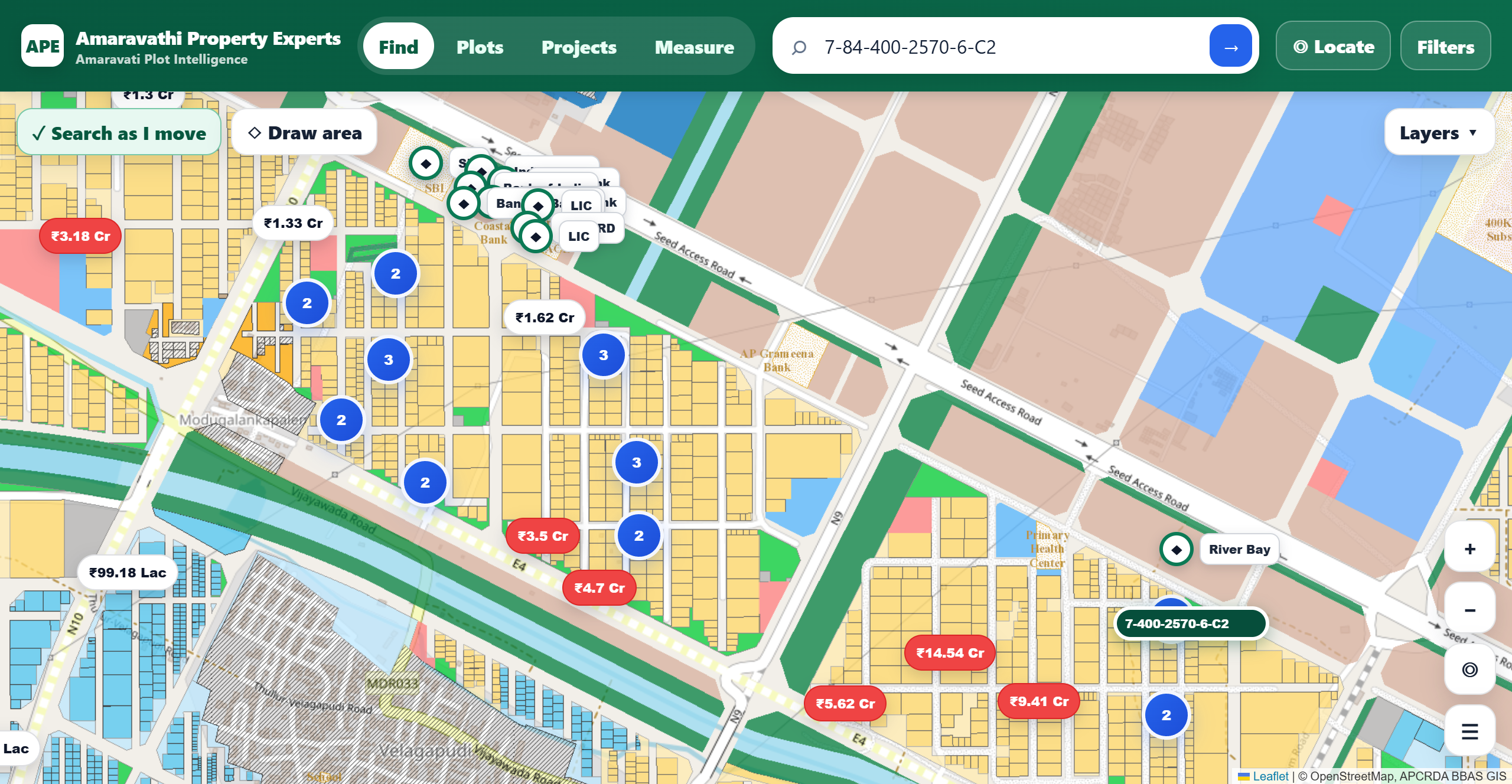The image size is (1512, 784).
Task: Click the plot ID search field
Action: 1010,47
